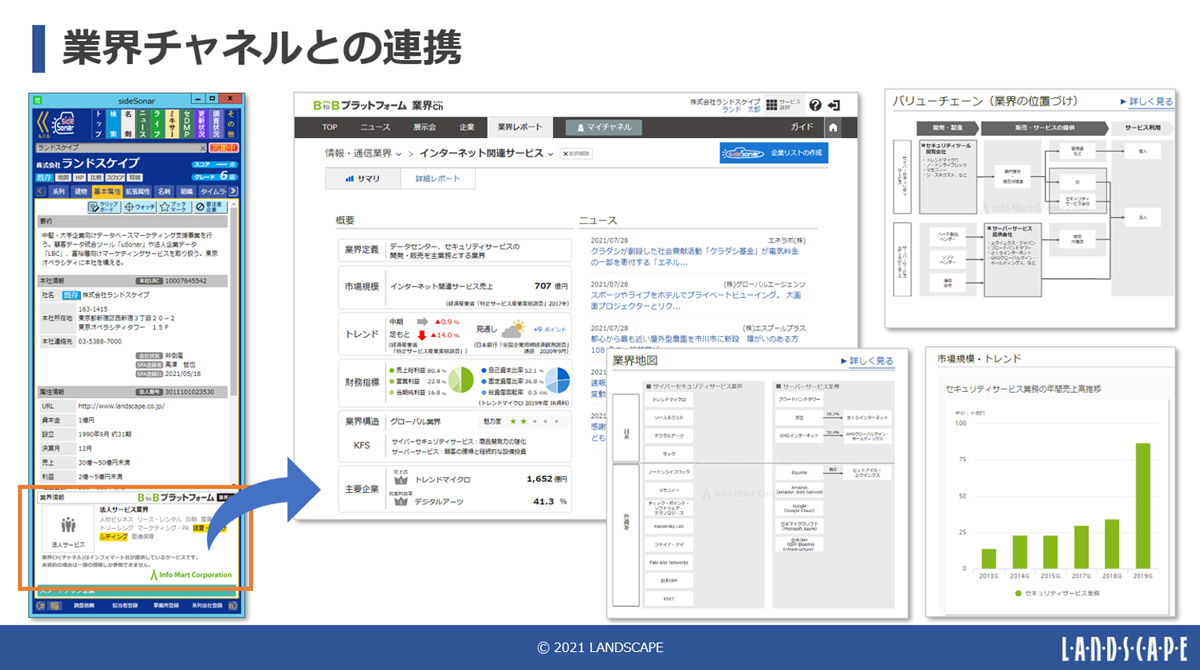Open the ライブ vertical tab in sideSonar
Screen dimensions: 1200x670
click(157, 124)
